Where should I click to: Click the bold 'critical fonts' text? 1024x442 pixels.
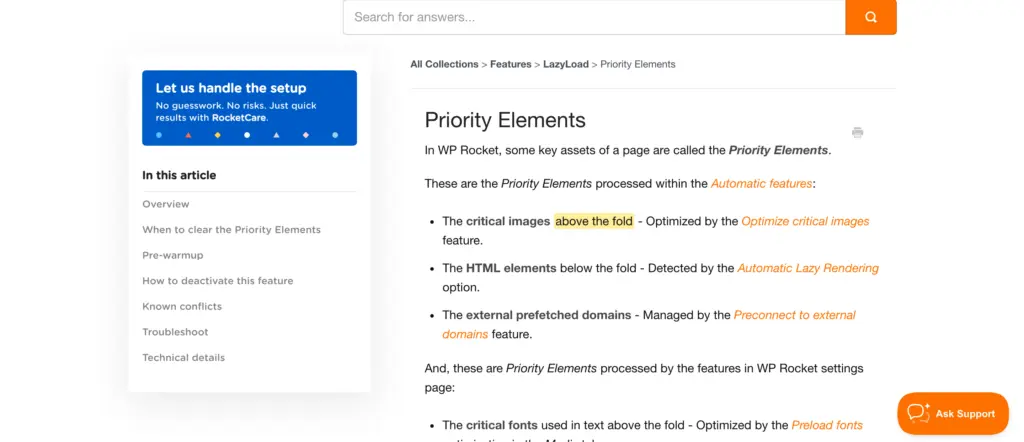coord(502,425)
